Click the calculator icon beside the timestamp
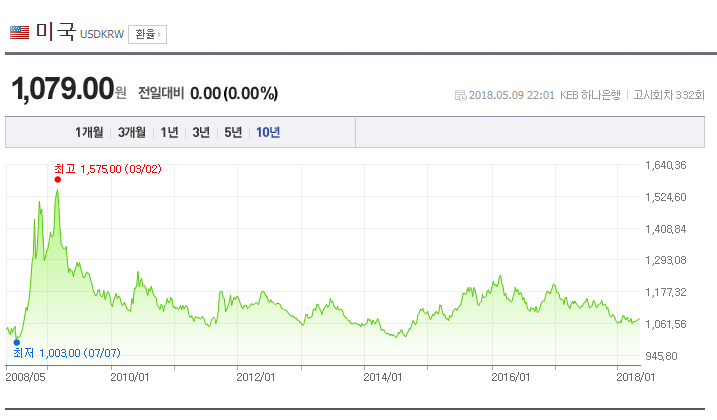This screenshot has width=717, height=420. click(460, 95)
